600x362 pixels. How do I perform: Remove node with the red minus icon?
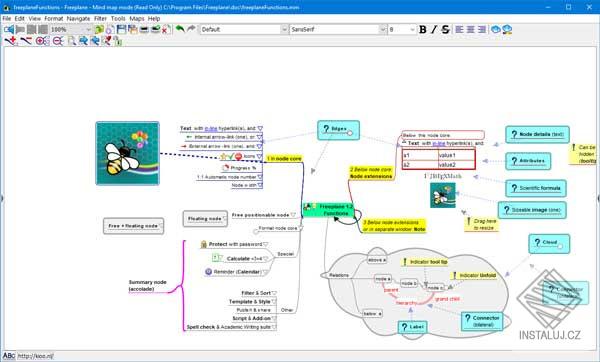(x=26, y=41)
